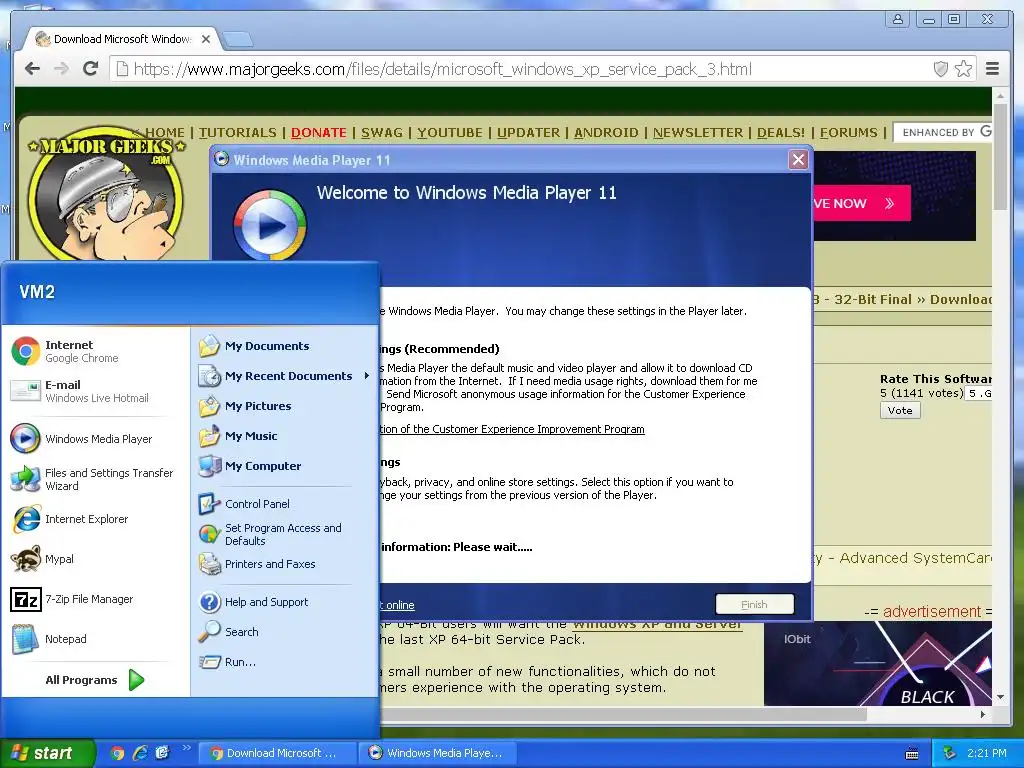Expand All Programs list
This screenshot has width=1024, height=768.
pyautogui.click(x=95, y=680)
